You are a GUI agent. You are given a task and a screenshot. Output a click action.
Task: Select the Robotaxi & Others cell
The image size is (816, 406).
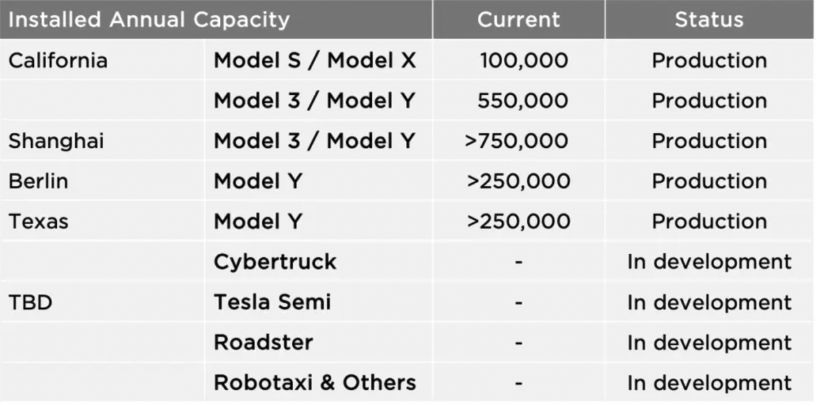pos(315,382)
